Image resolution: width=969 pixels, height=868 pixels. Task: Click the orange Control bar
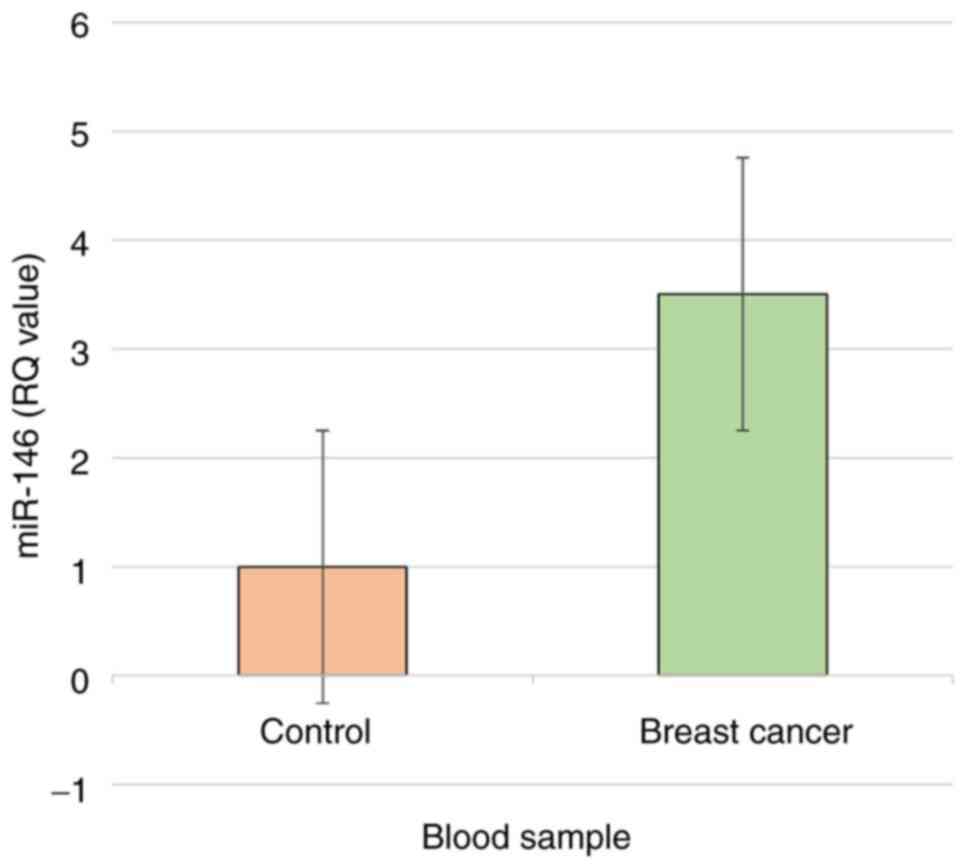coord(280,622)
